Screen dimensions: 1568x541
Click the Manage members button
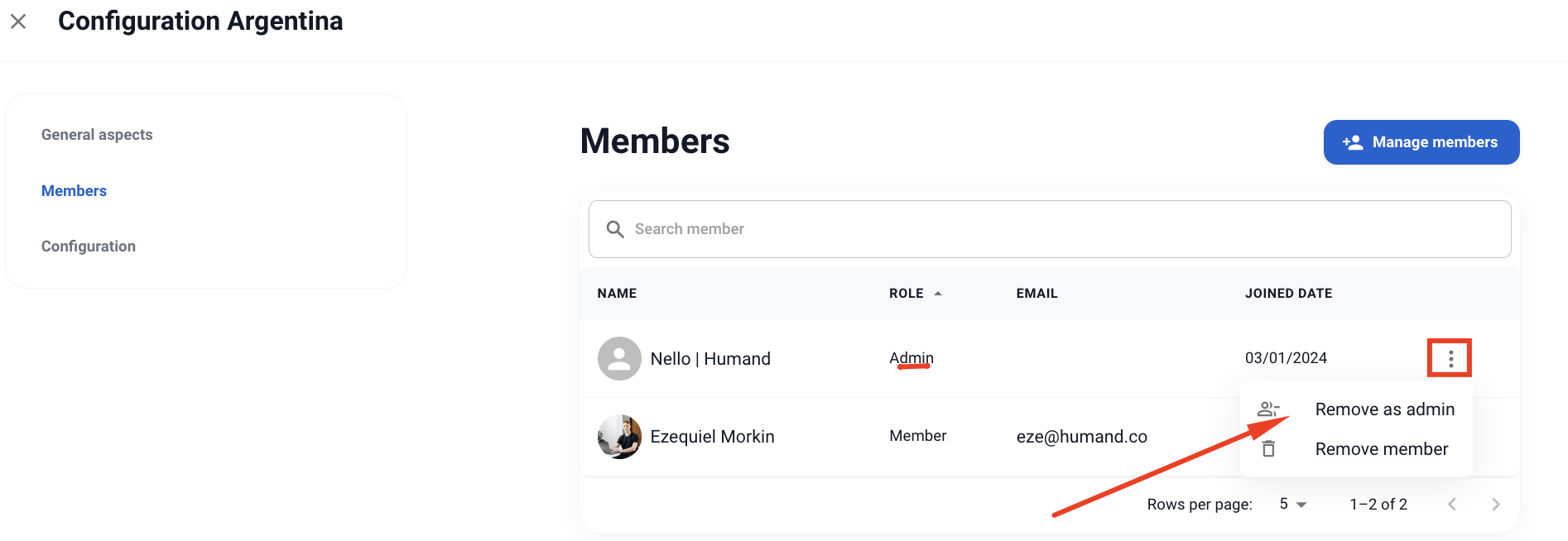click(x=1421, y=142)
